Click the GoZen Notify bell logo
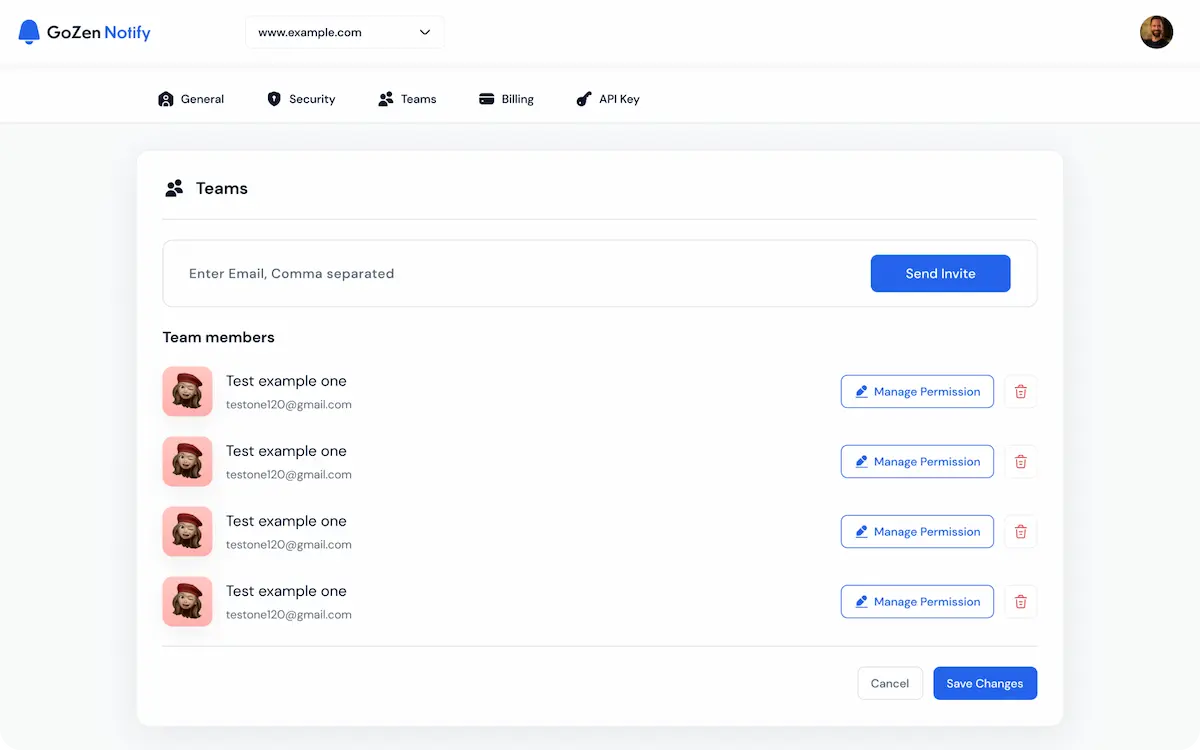The width and height of the screenshot is (1200, 750). pyautogui.click(x=28, y=31)
